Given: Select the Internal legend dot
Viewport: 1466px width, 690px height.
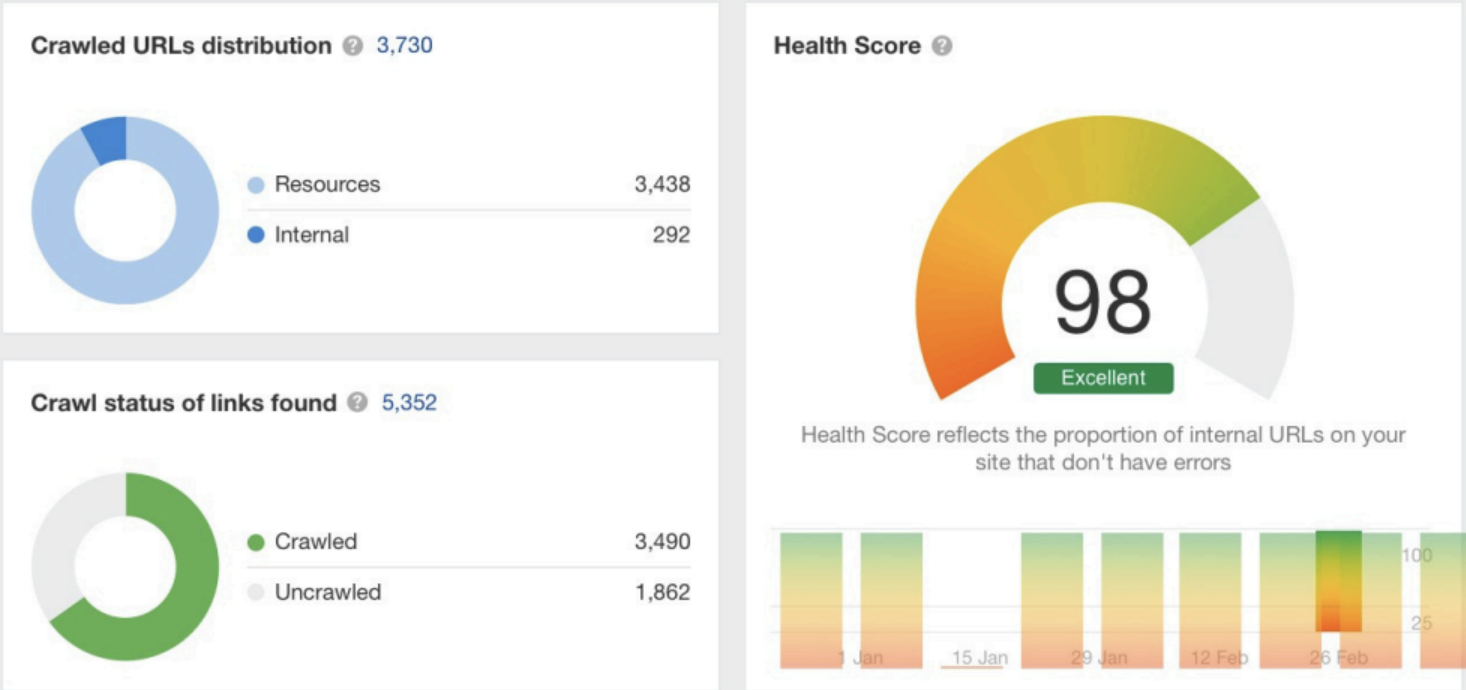Looking at the screenshot, I should (256, 236).
